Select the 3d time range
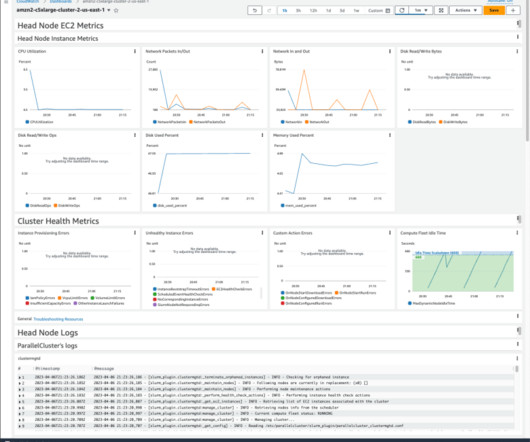 point(342,11)
